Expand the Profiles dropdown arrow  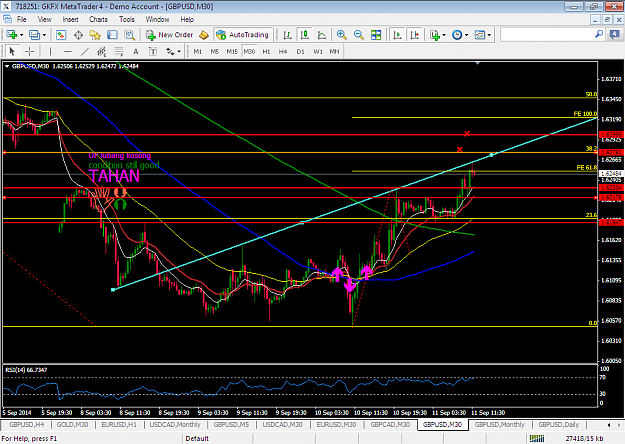tap(44, 35)
